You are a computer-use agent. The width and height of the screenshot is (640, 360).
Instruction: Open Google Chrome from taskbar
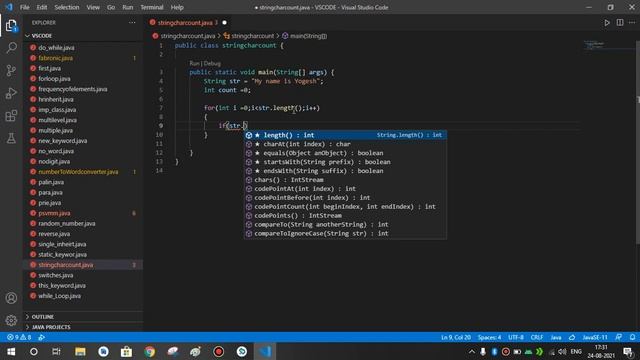(150, 351)
